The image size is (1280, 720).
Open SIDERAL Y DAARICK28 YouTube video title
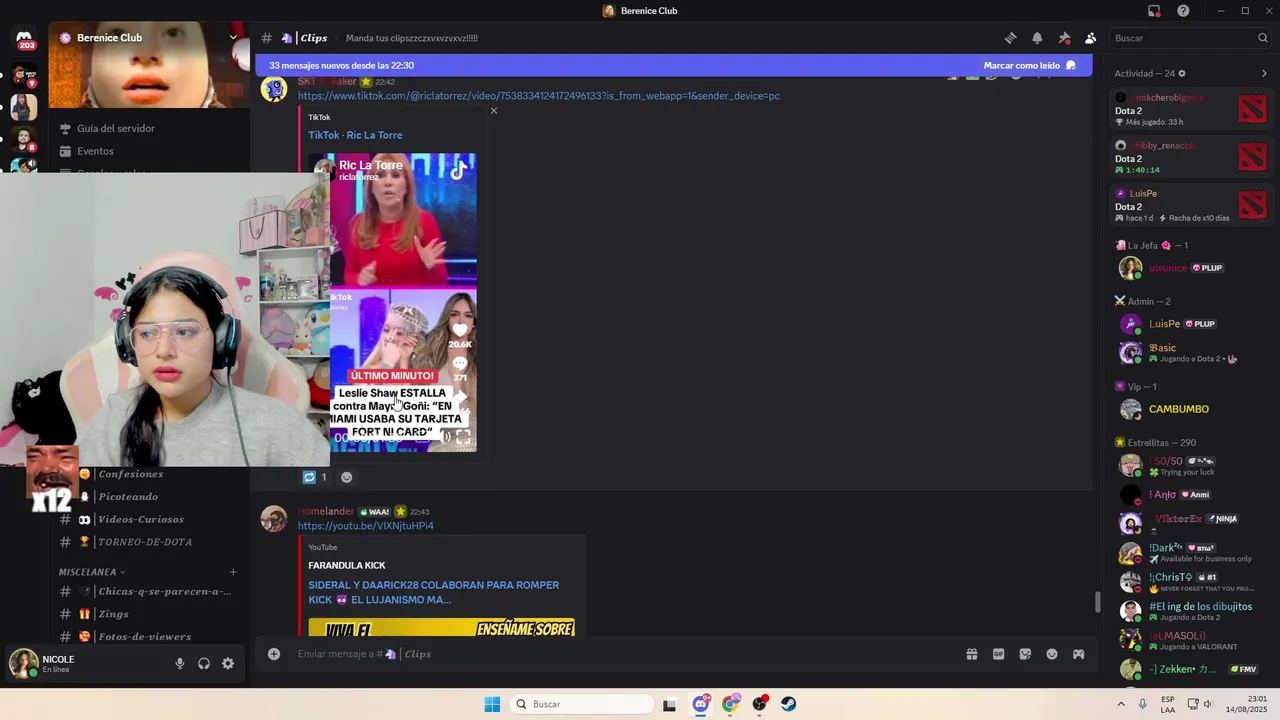[433, 592]
